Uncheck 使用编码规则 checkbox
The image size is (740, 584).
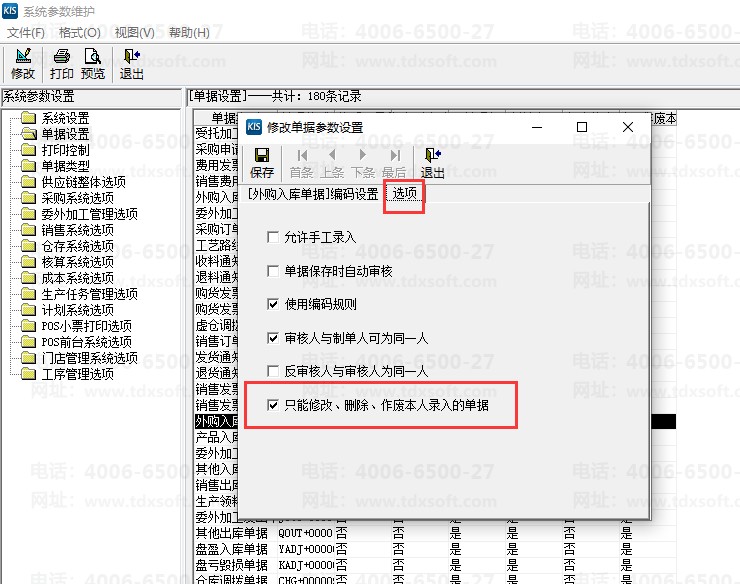272,304
